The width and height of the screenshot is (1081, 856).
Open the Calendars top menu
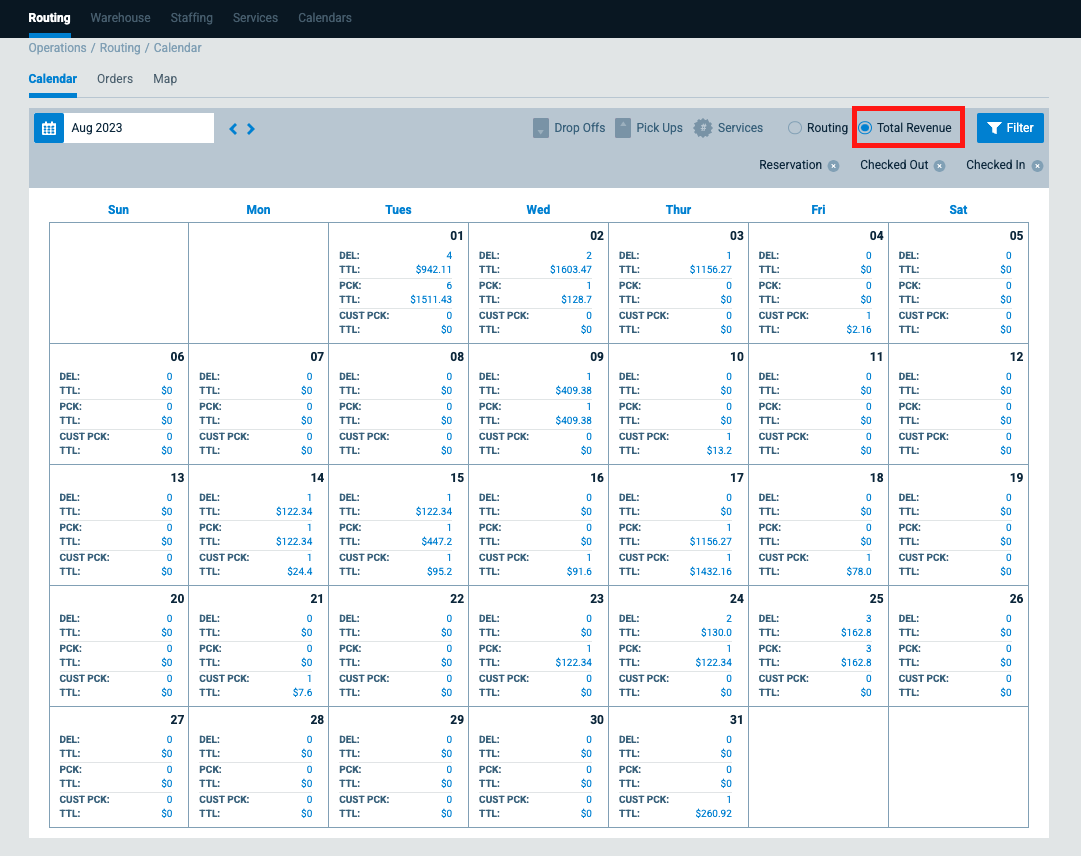(x=325, y=18)
